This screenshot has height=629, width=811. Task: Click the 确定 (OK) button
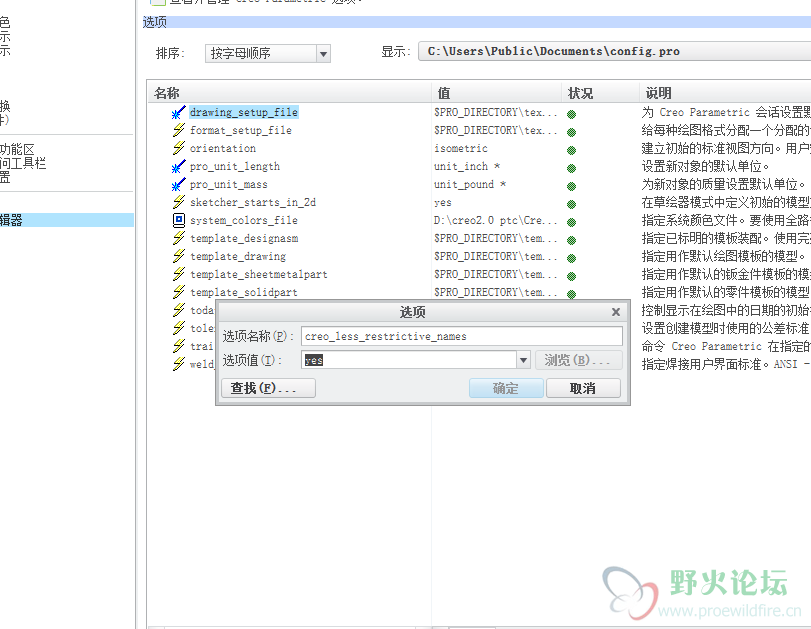[506, 388]
